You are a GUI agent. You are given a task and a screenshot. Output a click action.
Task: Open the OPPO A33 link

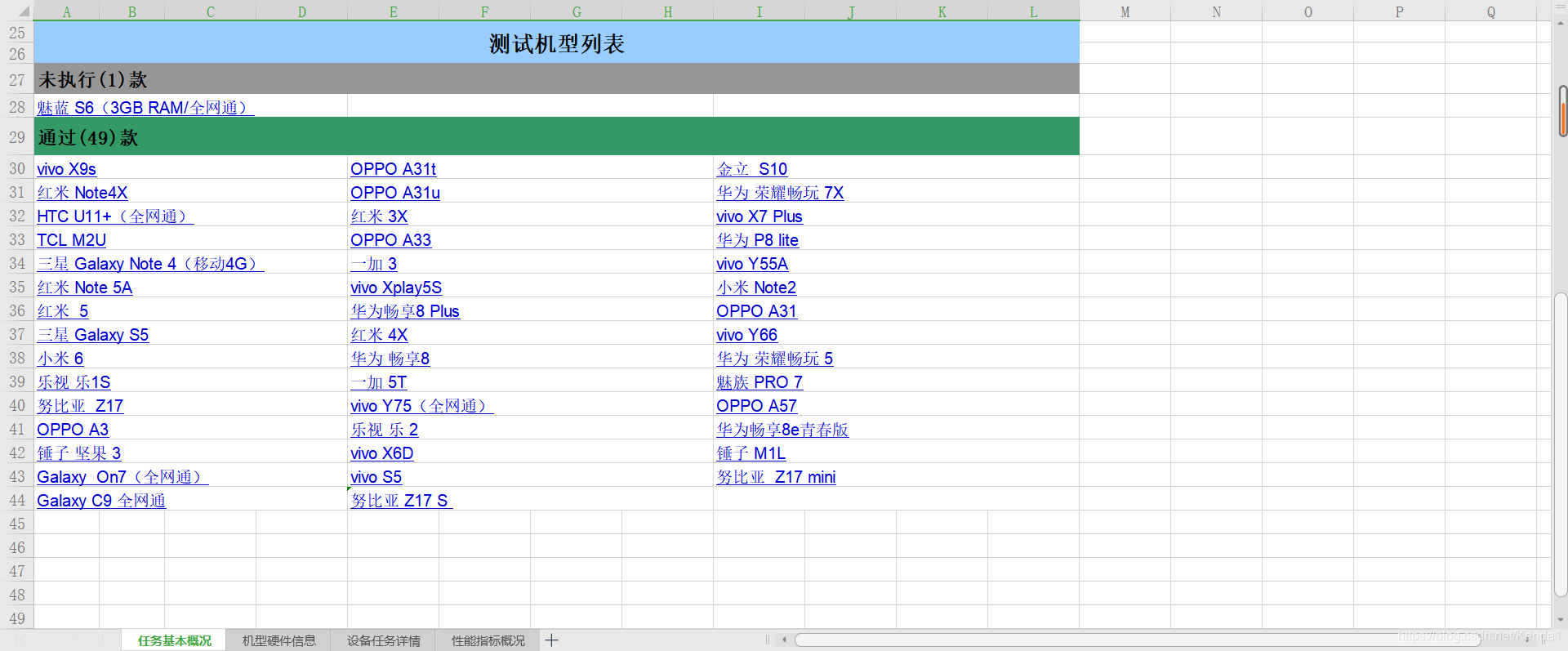click(390, 240)
